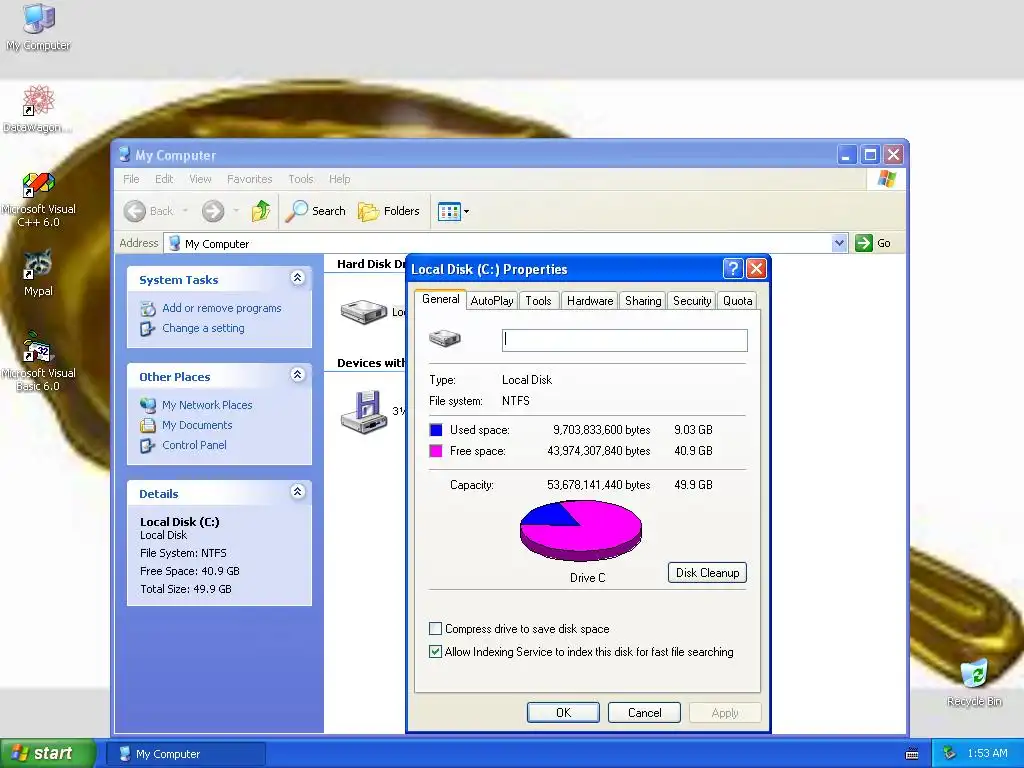Click the drive icon in Properties
Screen dimensions: 1024x768
[x=445, y=338]
